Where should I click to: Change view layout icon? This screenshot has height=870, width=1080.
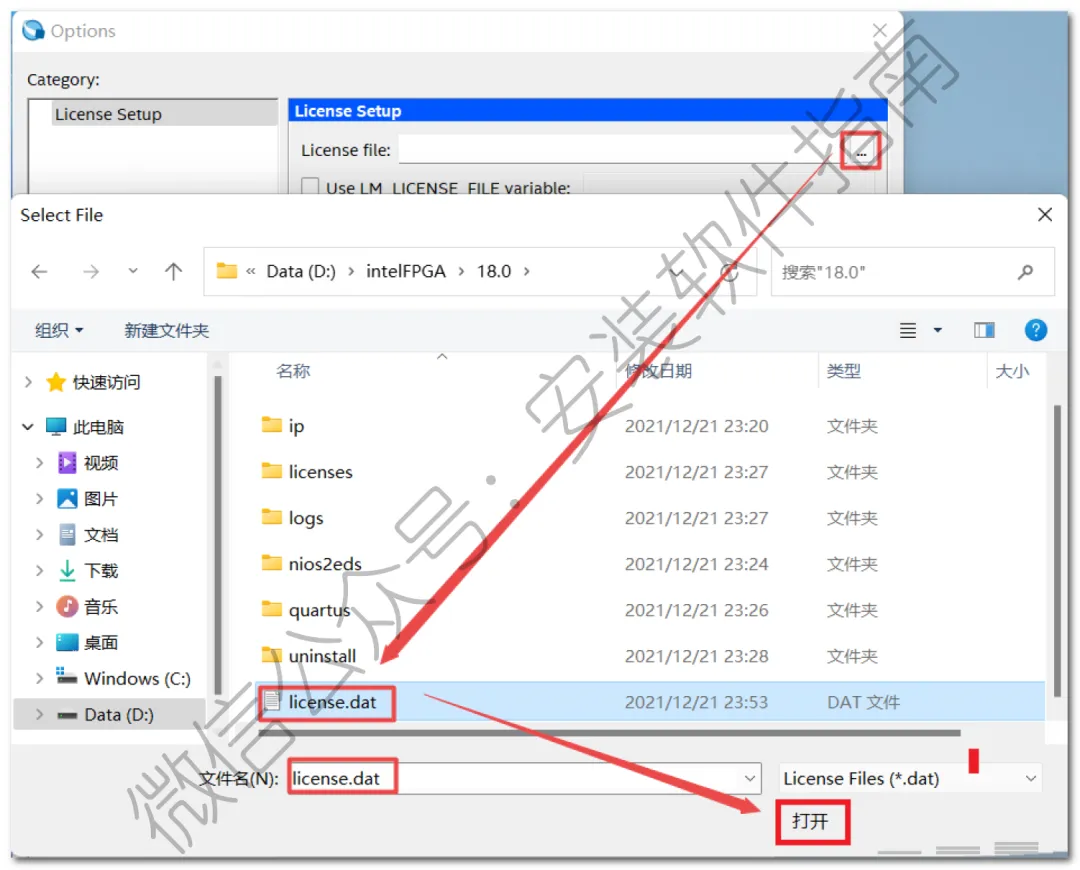908,331
